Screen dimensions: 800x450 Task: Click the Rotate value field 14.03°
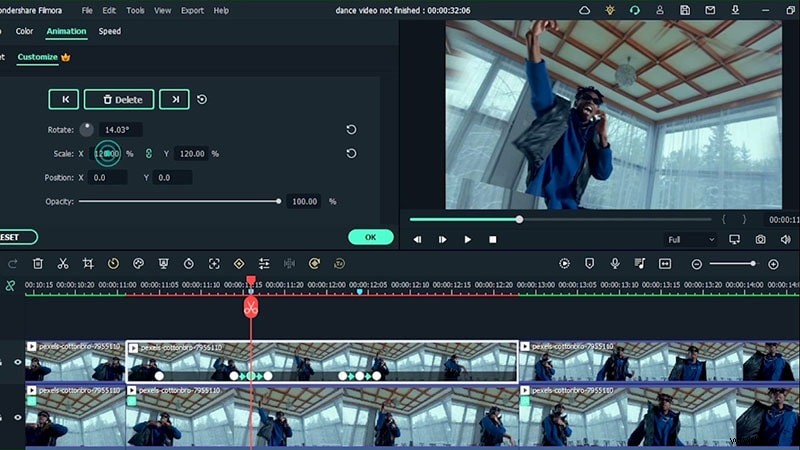pyautogui.click(x=120, y=130)
